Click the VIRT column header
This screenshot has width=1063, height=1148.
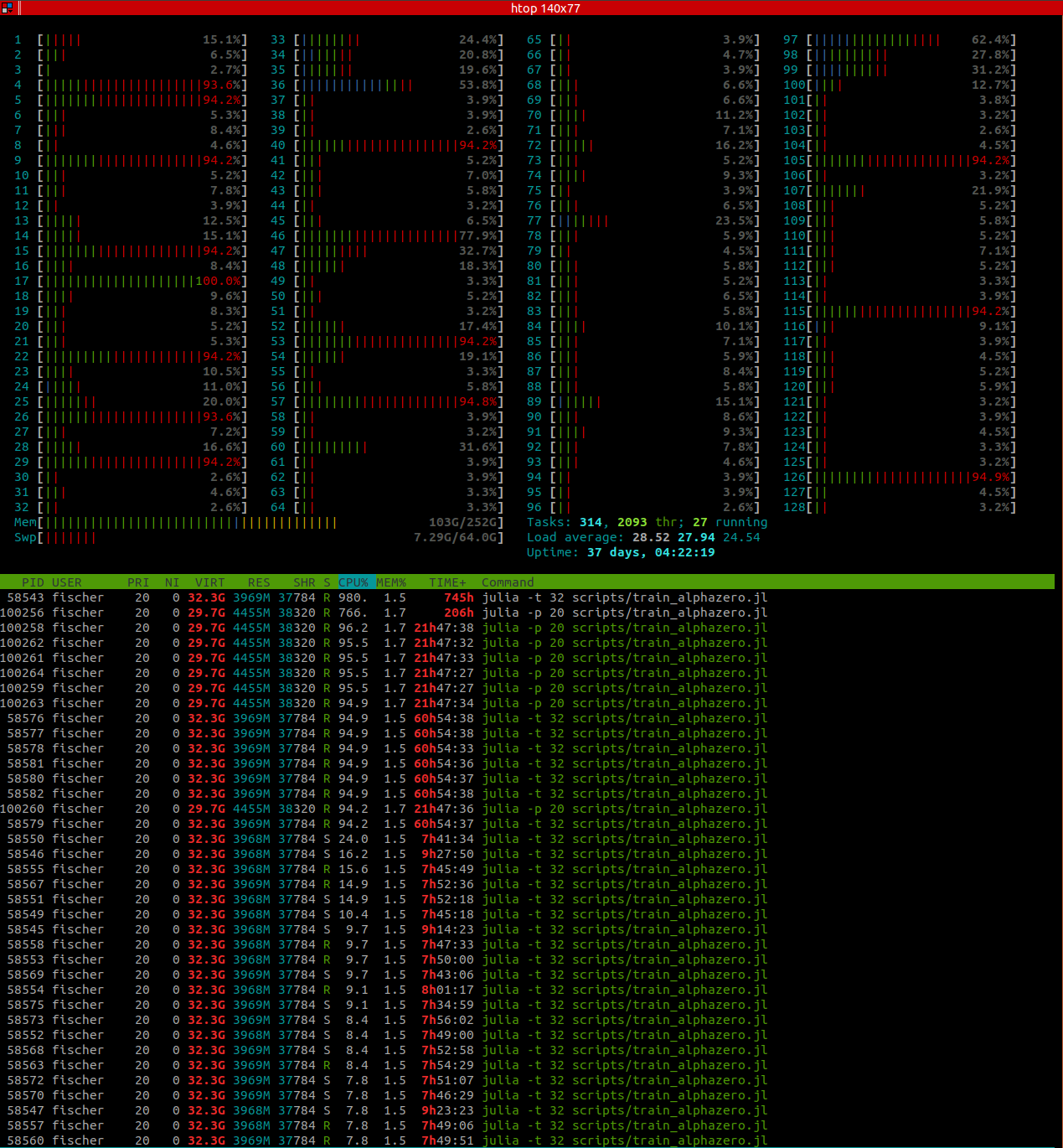[x=210, y=582]
